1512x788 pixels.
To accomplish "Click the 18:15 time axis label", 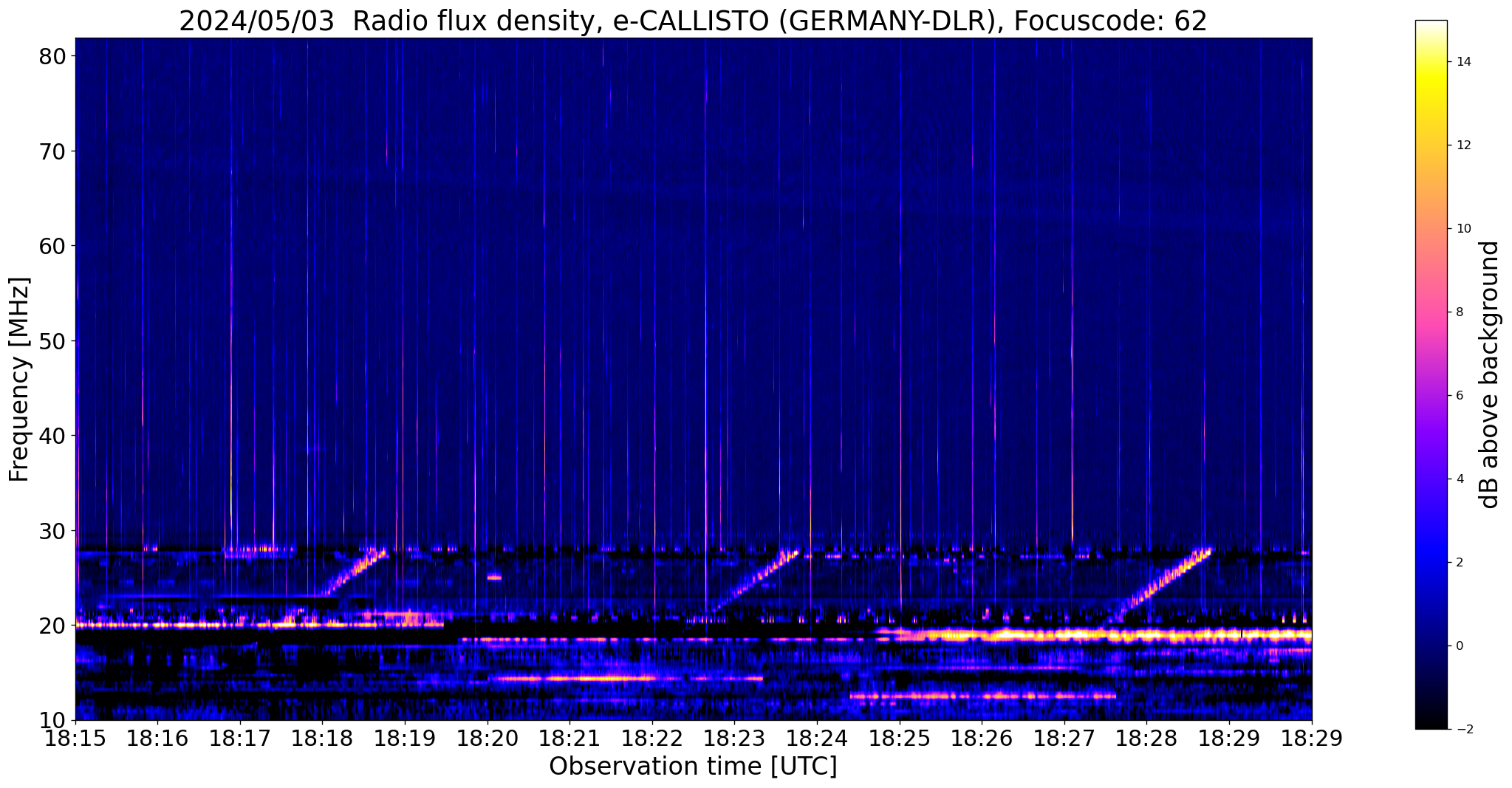I will point(75,739).
